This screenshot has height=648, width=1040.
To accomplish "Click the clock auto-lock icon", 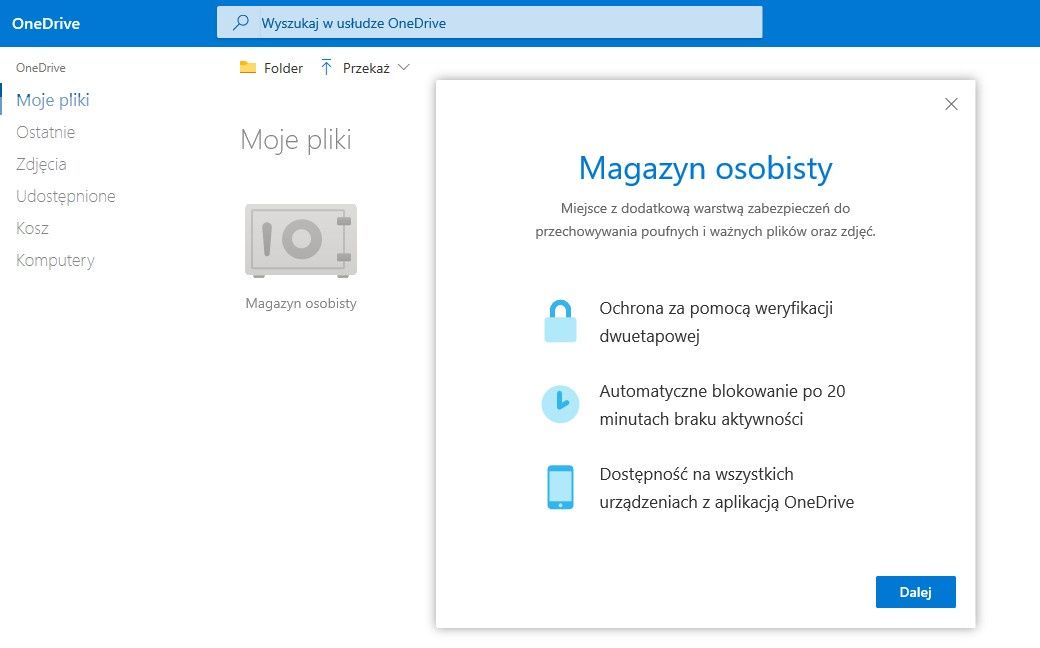I will click(560, 404).
